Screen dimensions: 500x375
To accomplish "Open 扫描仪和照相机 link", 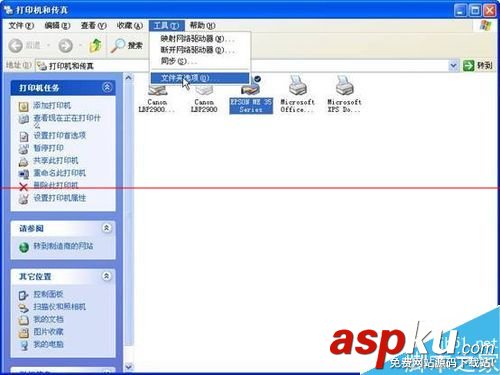I will click(x=60, y=307).
